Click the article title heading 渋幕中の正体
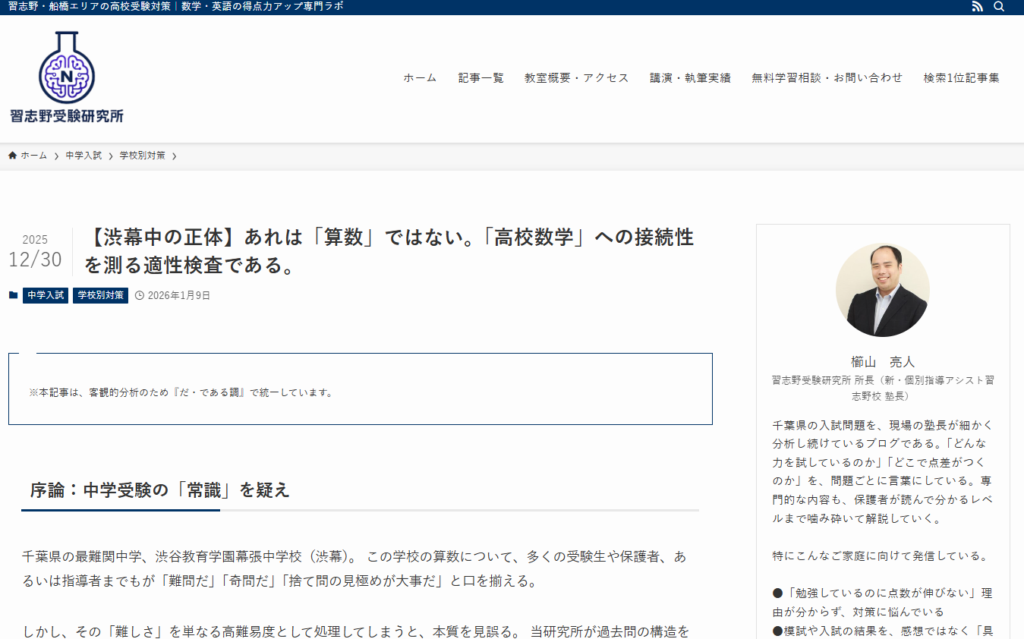The height and width of the screenshot is (639, 1024). [x=388, y=252]
